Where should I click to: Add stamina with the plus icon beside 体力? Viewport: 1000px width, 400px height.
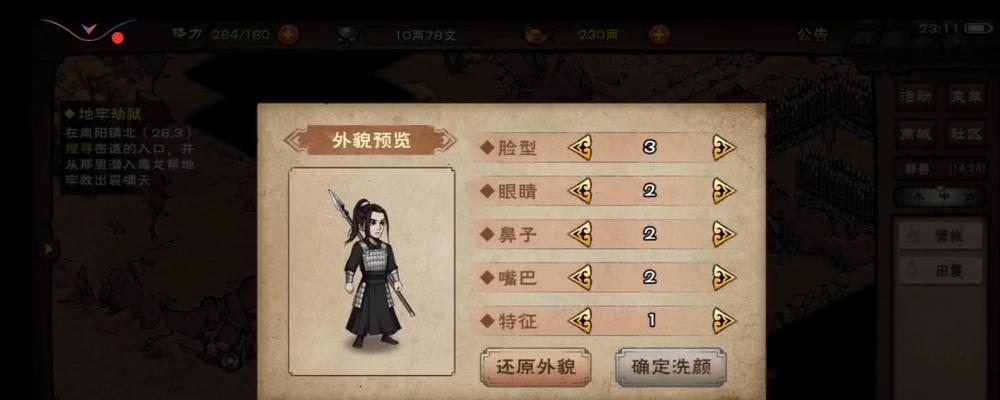click(289, 34)
